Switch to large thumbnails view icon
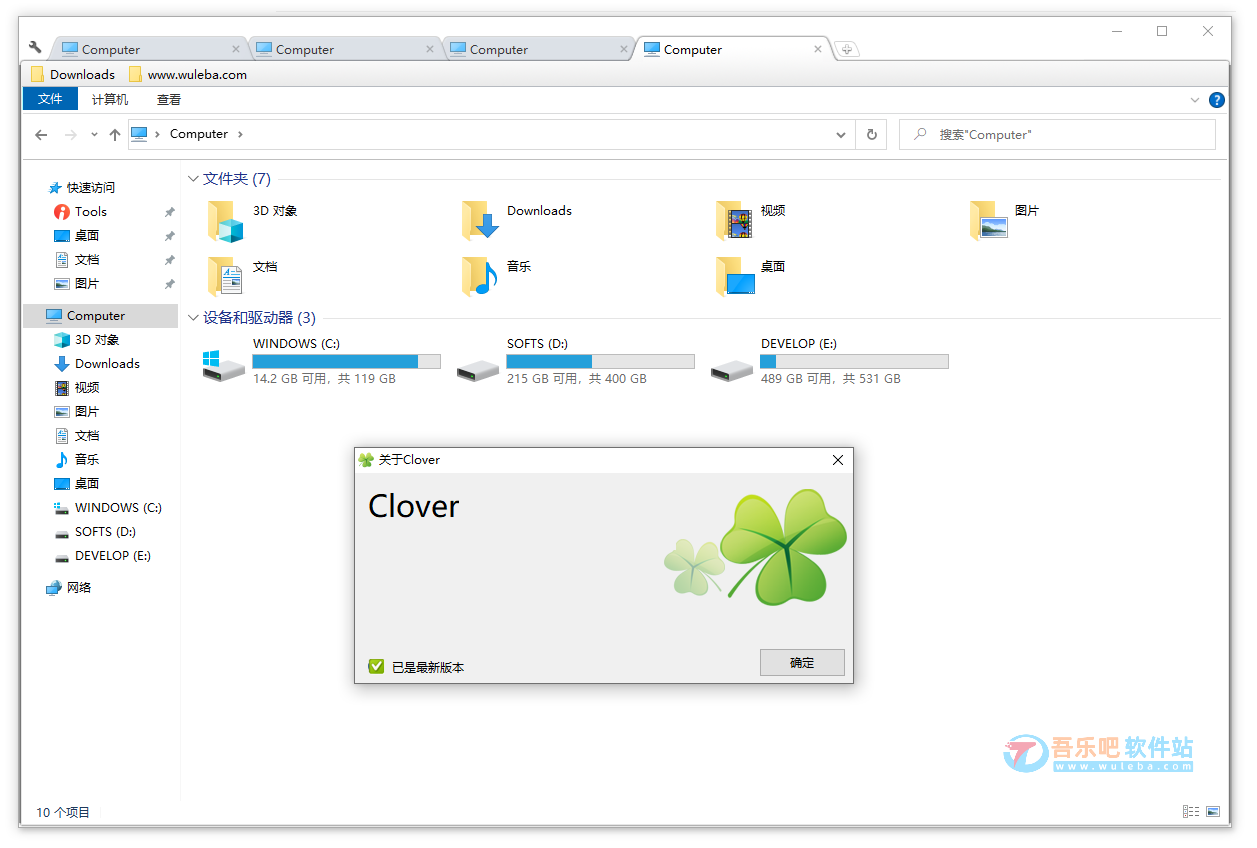 (1213, 812)
